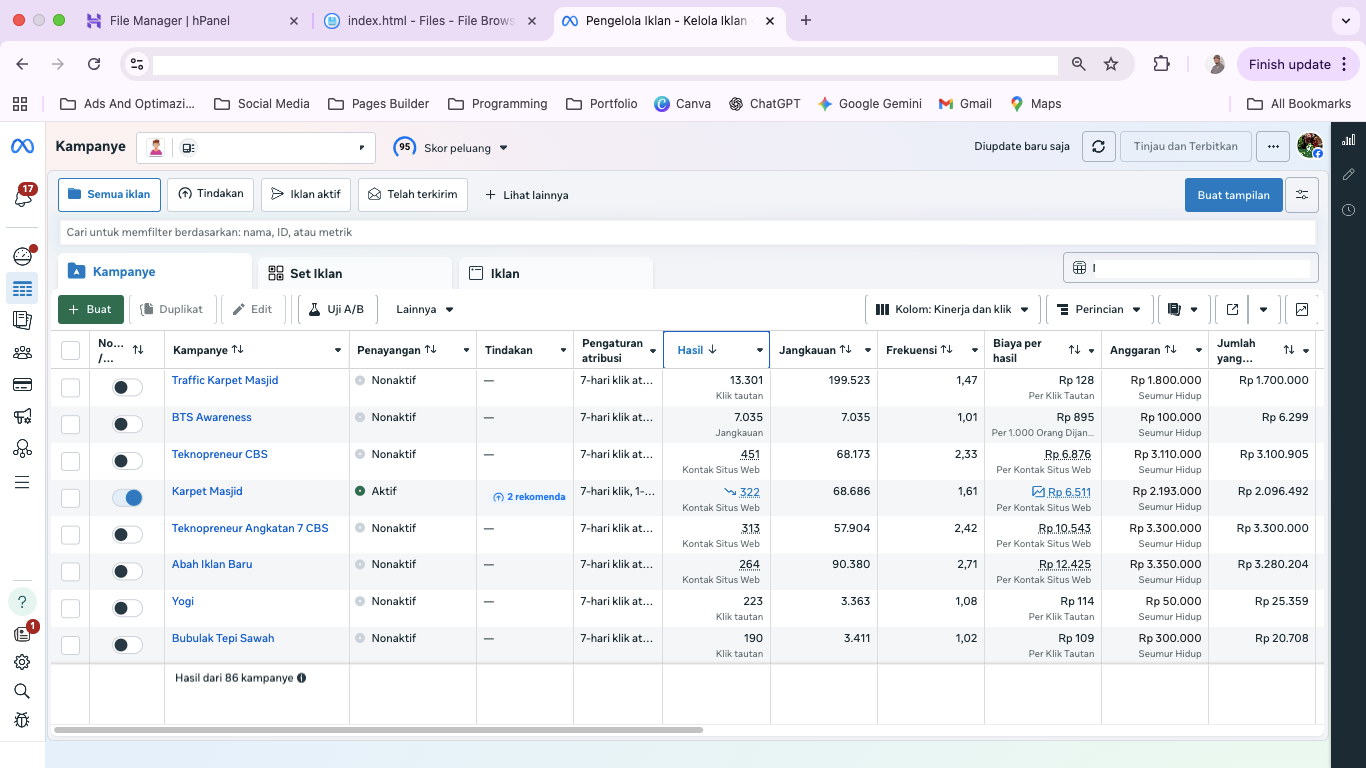Image resolution: width=1366 pixels, height=768 pixels.
Task: Open the notifications bell icon
Action: pyautogui.click(x=22, y=197)
